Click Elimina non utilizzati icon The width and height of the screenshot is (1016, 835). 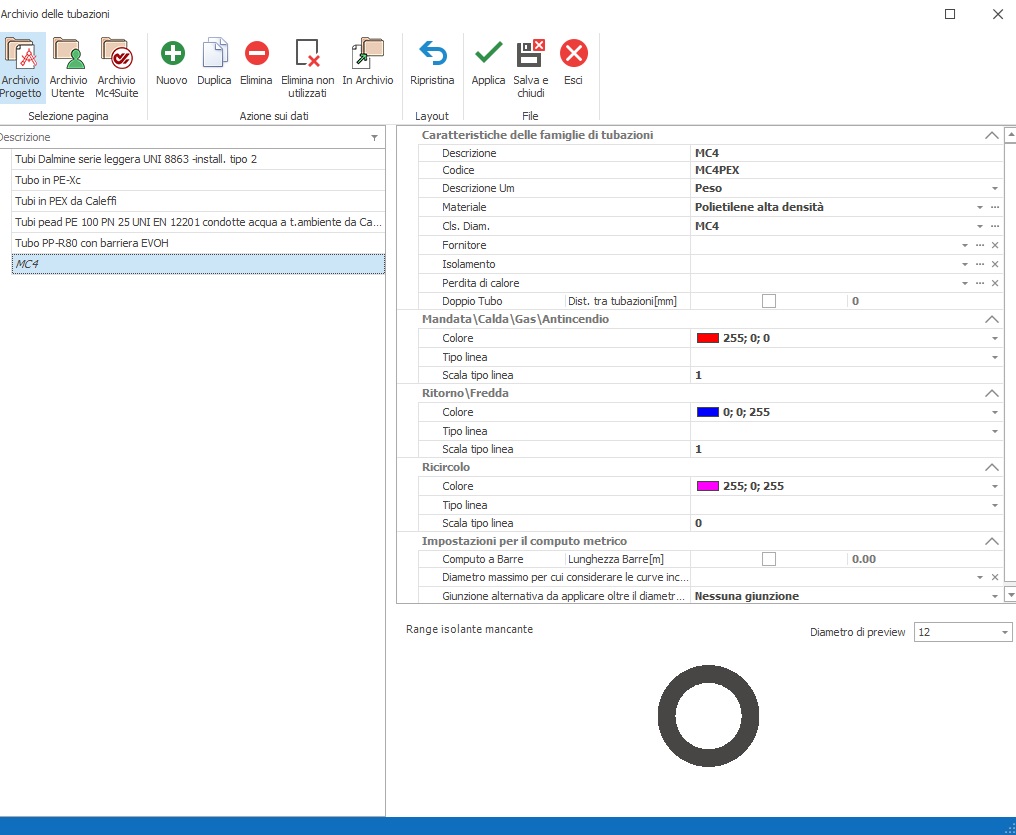coord(307,54)
